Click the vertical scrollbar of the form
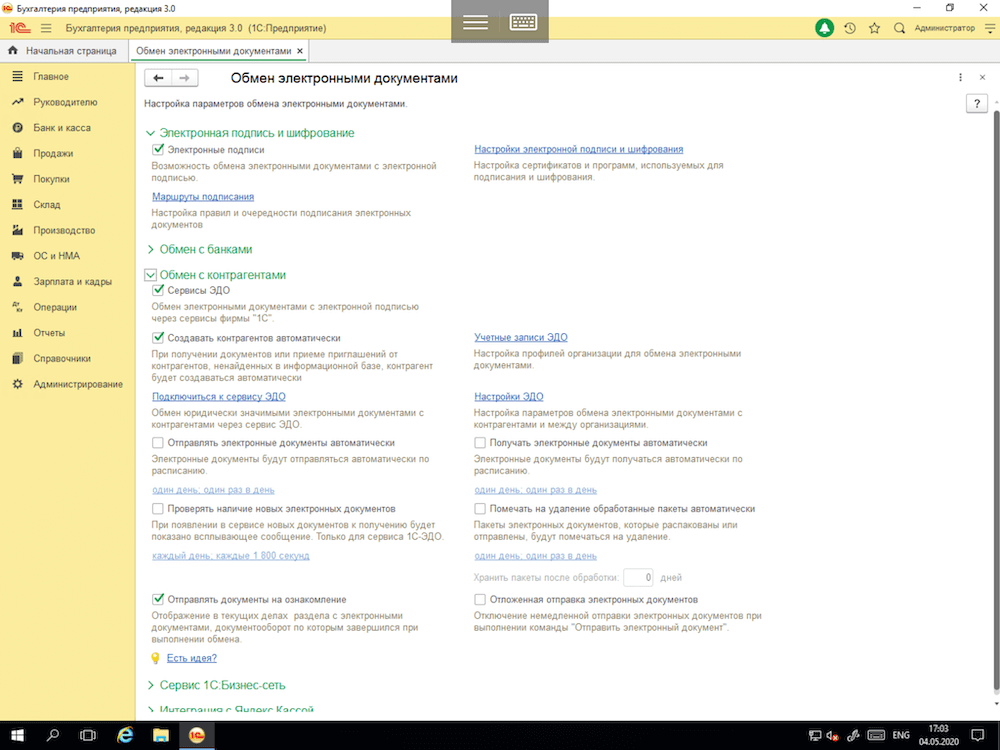The image size is (1000, 750). tap(996, 402)
